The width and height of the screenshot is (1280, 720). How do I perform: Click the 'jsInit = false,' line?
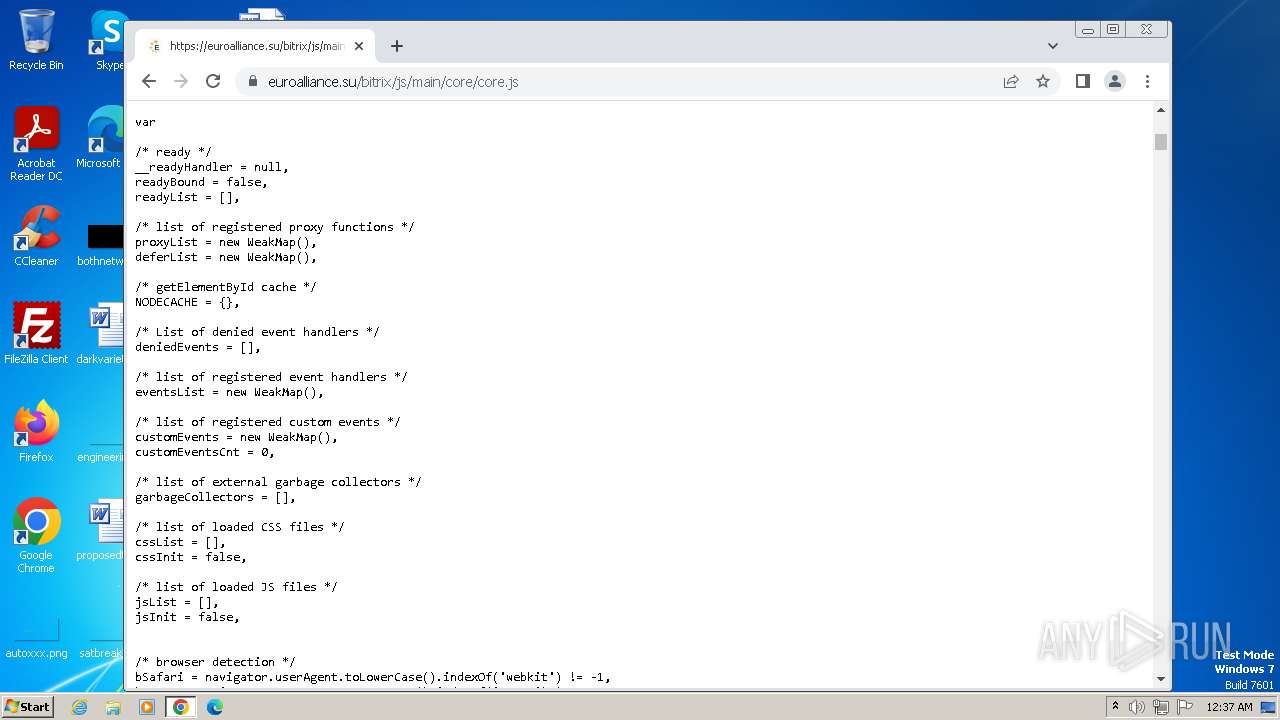click(x=187, y=617)
